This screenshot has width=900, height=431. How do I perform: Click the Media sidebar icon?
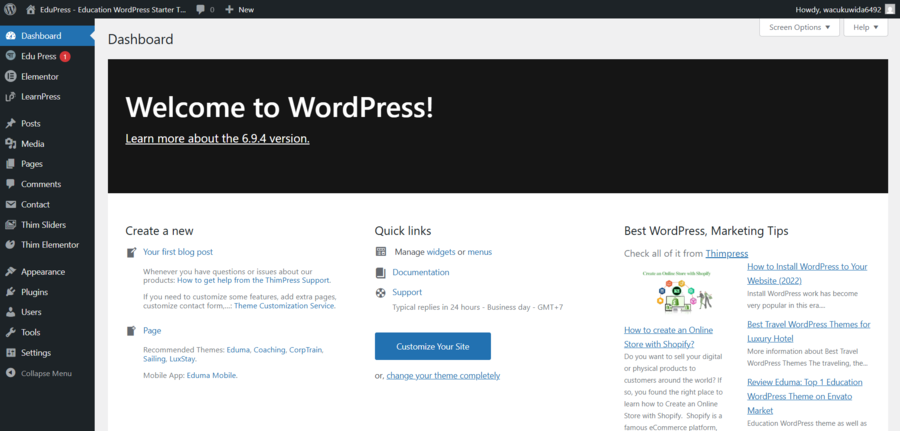coord(10,143)
